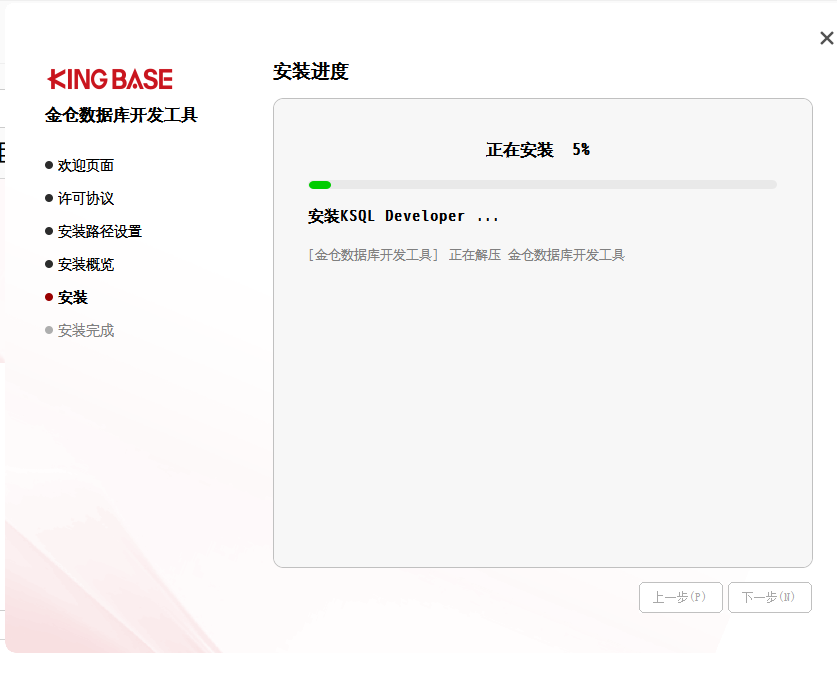
Task: Click the 正在安装 5% status text
Action: [x=538, y=150]
